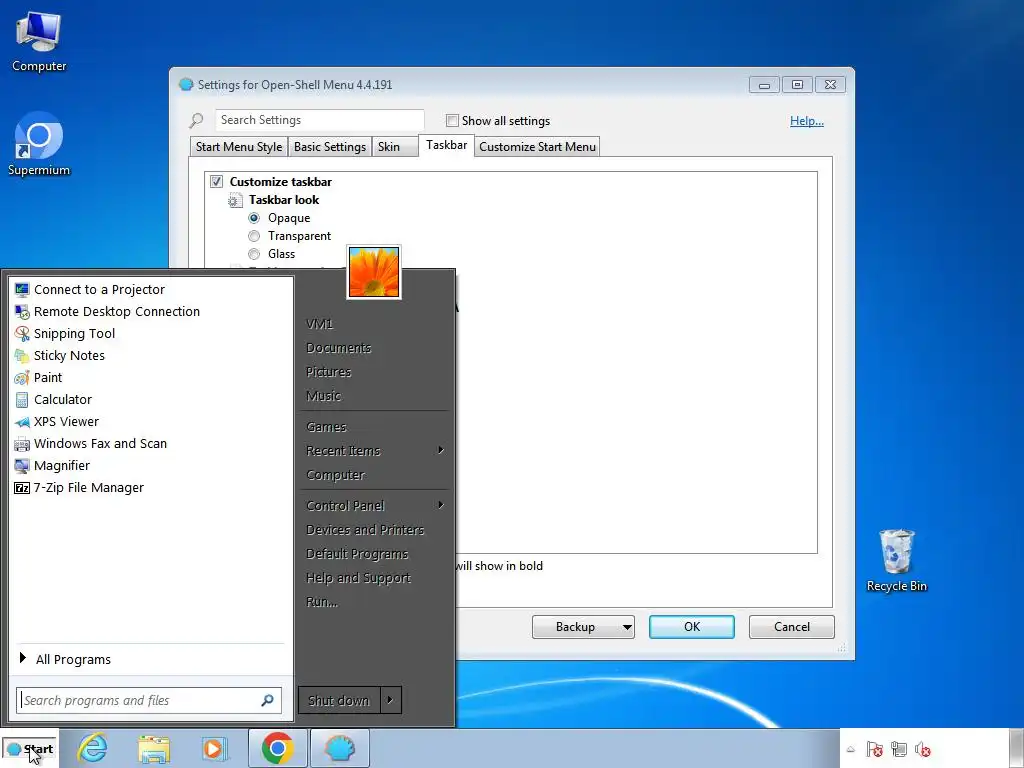Image resolution: width=1024 pixels, height=768 pixels.
Task: Click OK in settings dialog
Action: [x=692, y=627]
